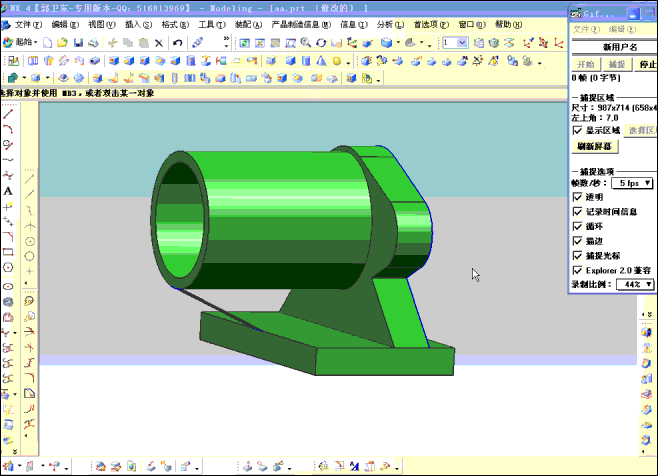Image resolution: width=658 pixels, height=476 pixels.
Task: Select the Sphere primitive icon
Action: 337,61
